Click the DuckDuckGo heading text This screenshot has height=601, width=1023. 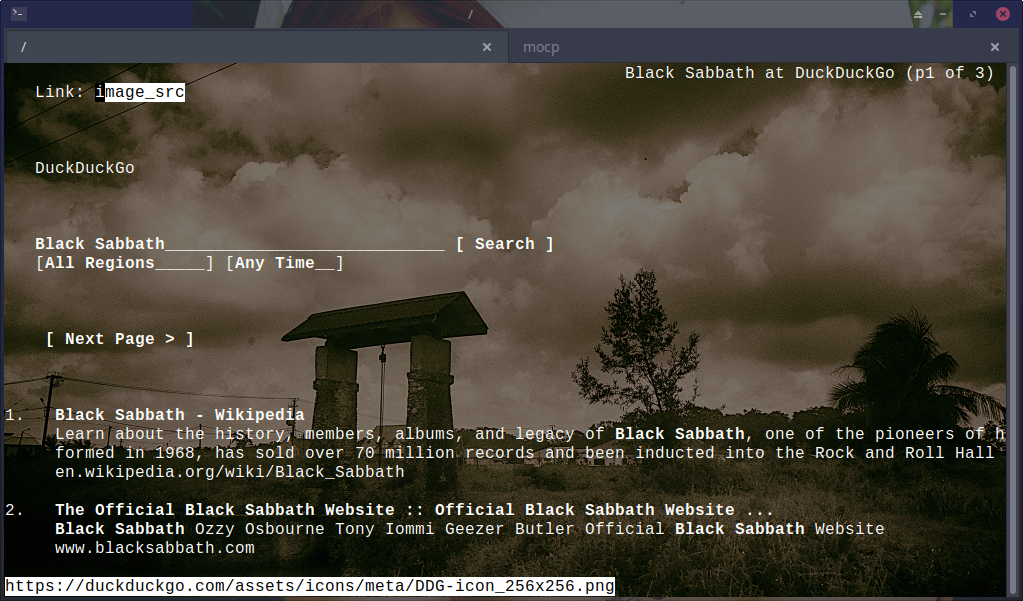click(85, 168)
